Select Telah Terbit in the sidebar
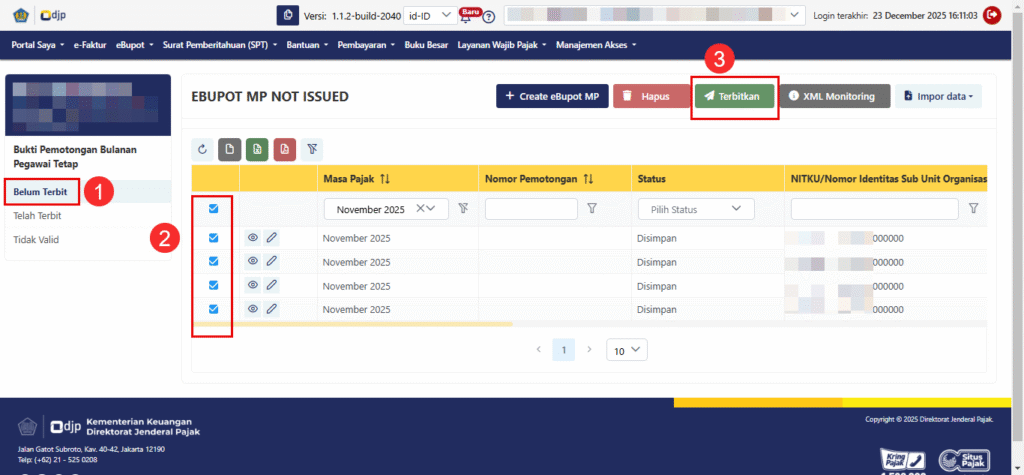 37,215
